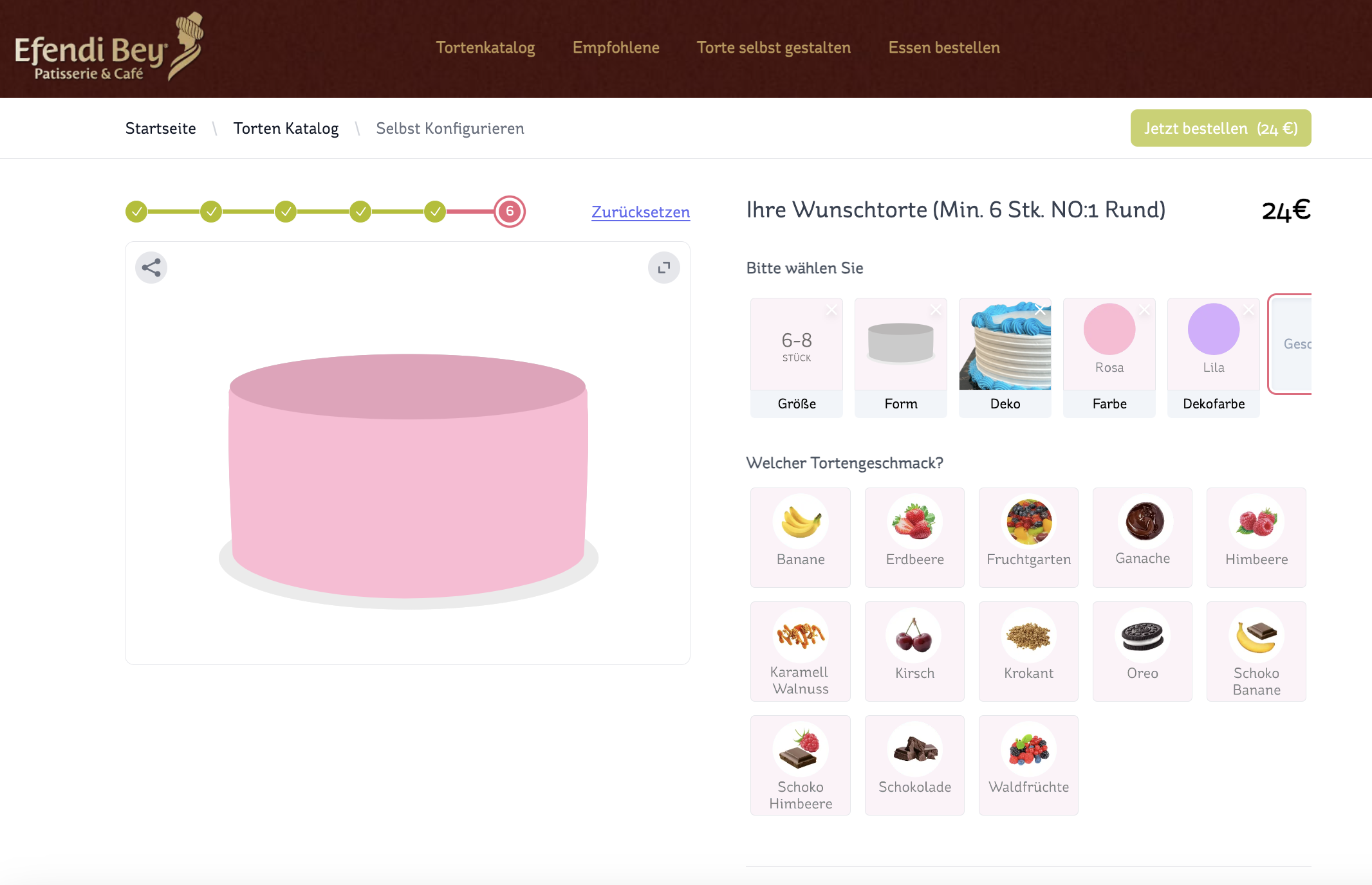This screenshot has width=1372, height=885.
Task: Open Essen bestellen in navigation
Action: [x=943, y=48]
